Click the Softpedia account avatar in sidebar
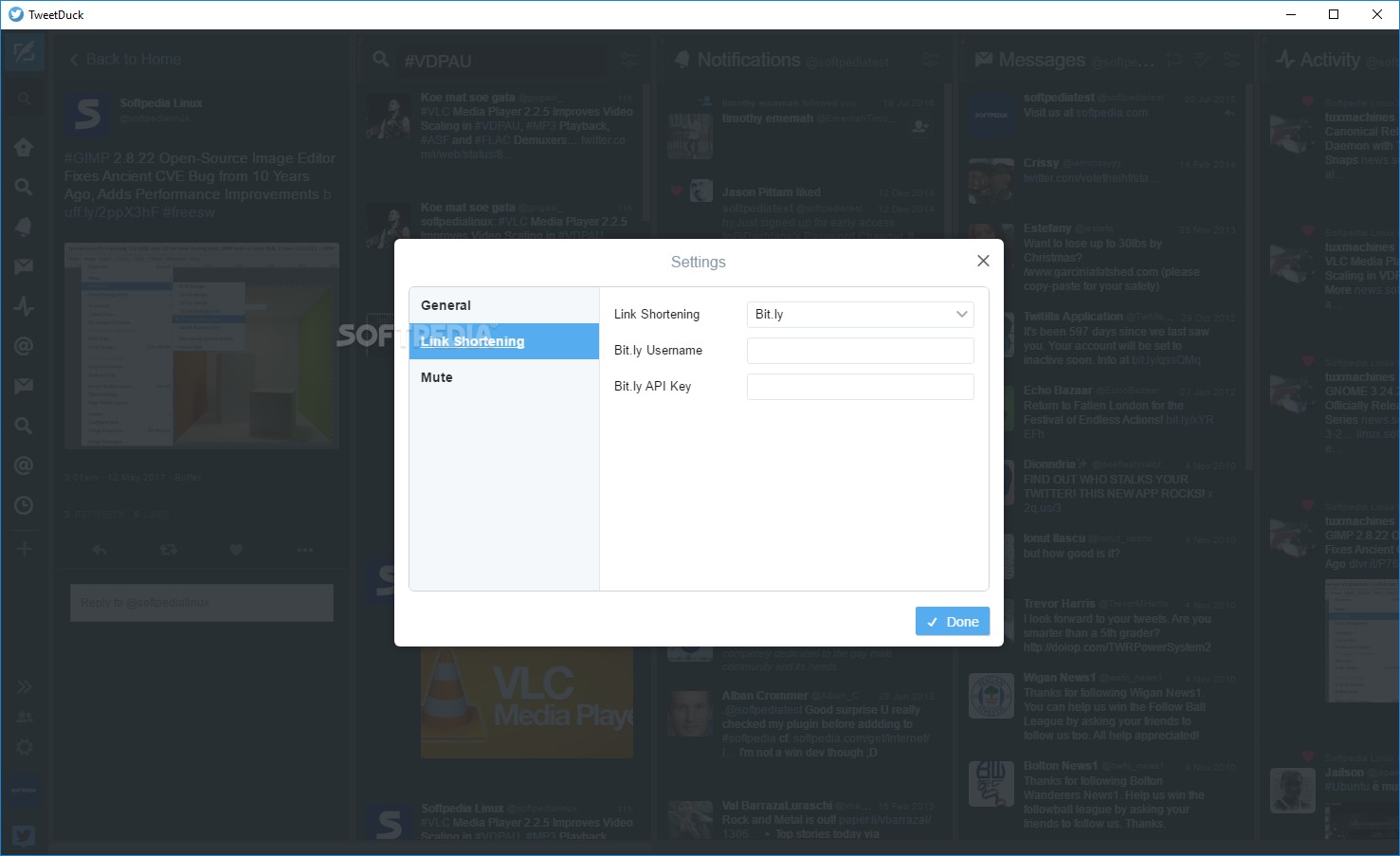The image size is (1400, 856). click(x=24, y=790)
